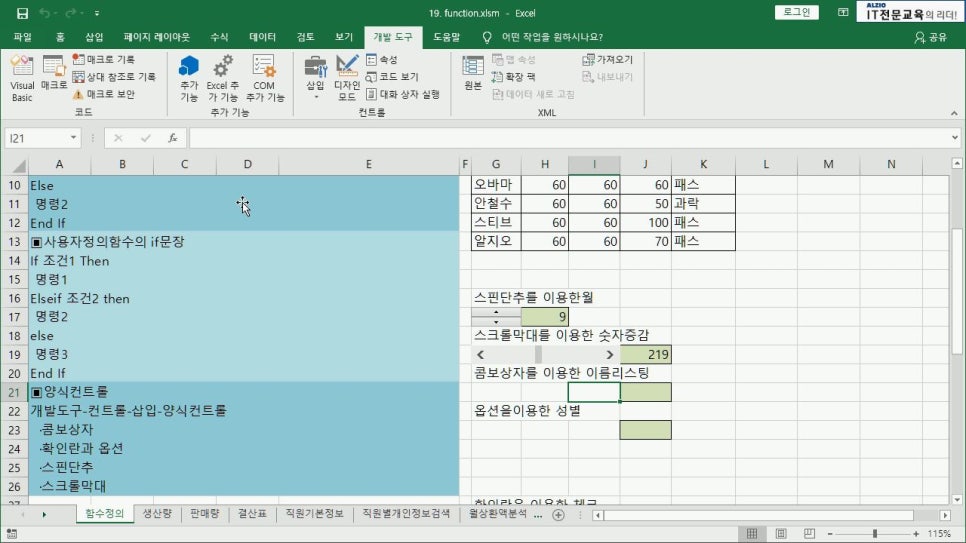Open 추가 기능 add-ins
Image resolution: width=966 pixels, height=543 pixels.
[189, 78]
